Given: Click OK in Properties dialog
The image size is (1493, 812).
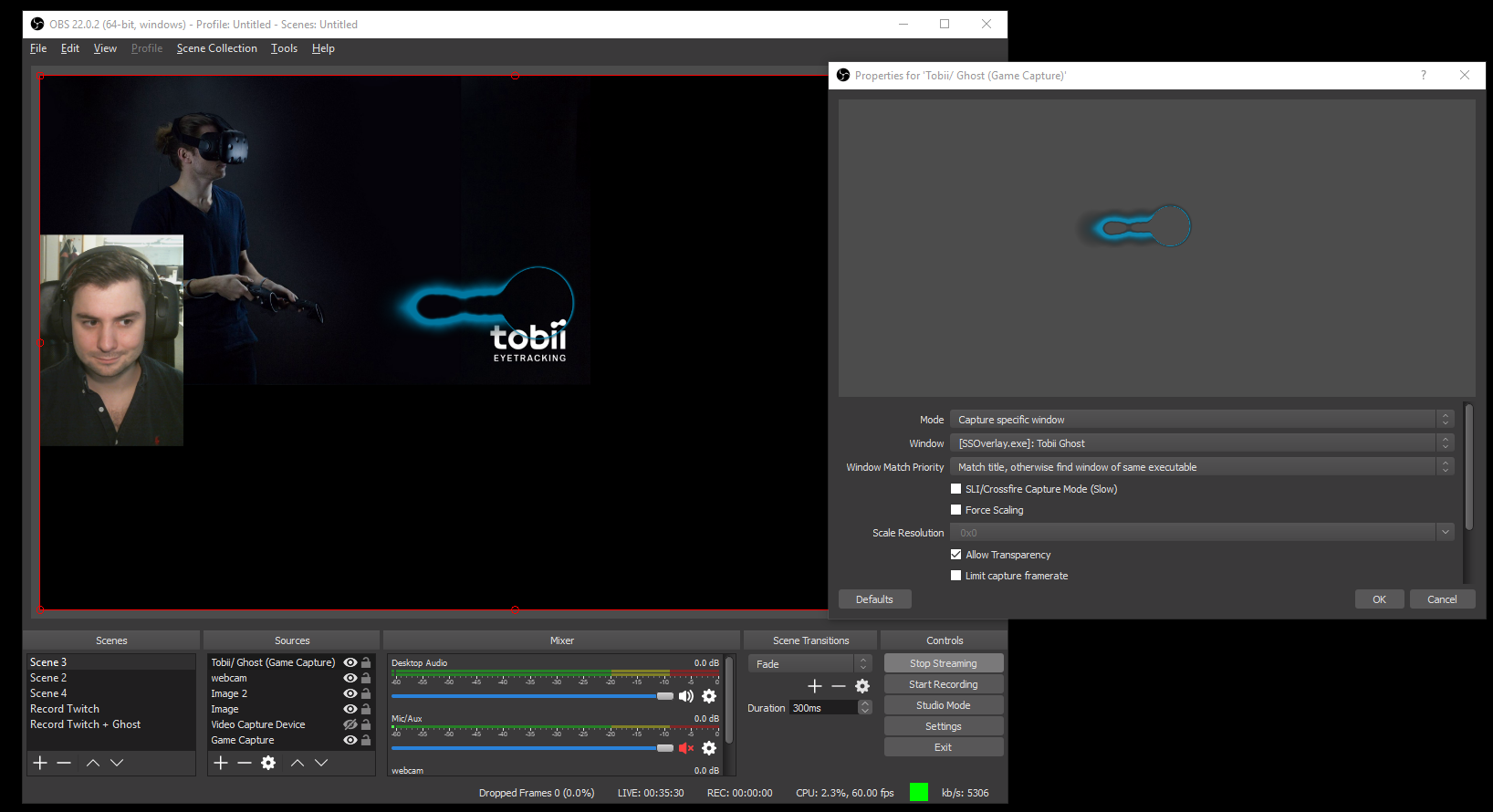Looking at the screenshot, I should (x=1380, y=599).
